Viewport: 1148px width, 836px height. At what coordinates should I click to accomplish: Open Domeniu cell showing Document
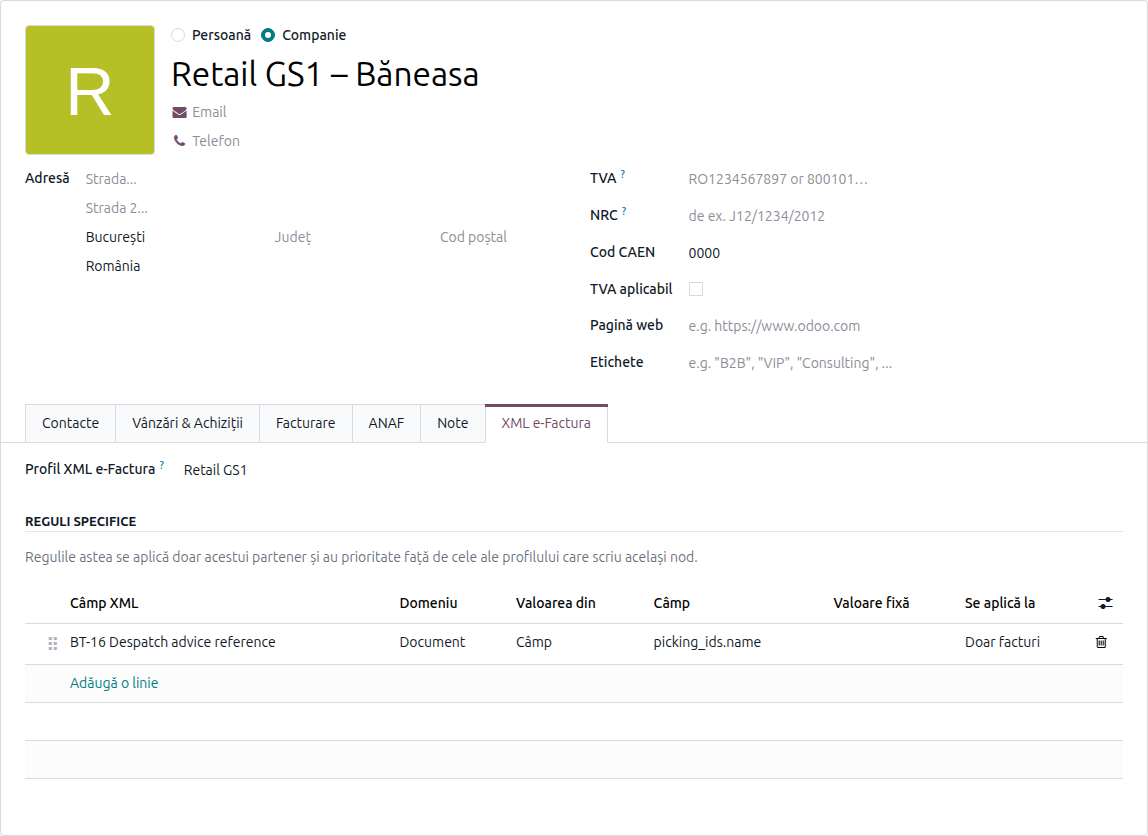pyautogui.click(x=432, y=642)
